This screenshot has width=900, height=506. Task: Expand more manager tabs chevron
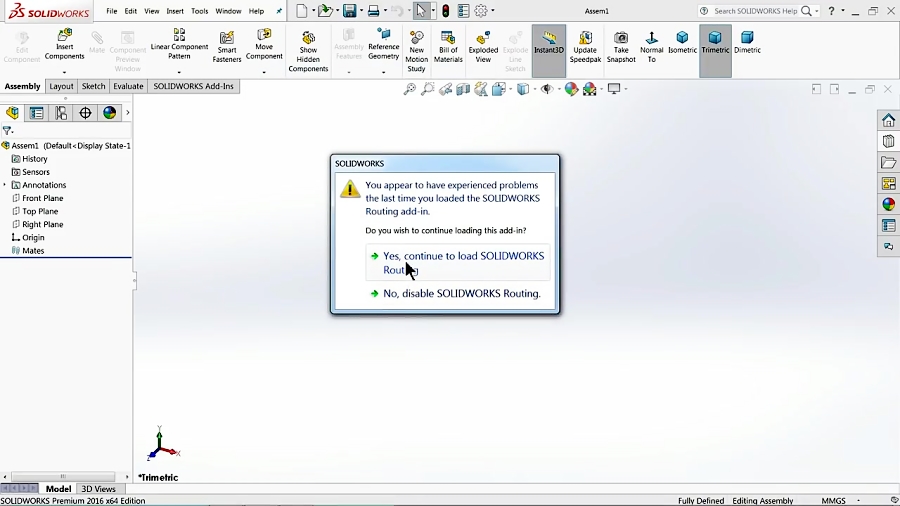(127, 112)
